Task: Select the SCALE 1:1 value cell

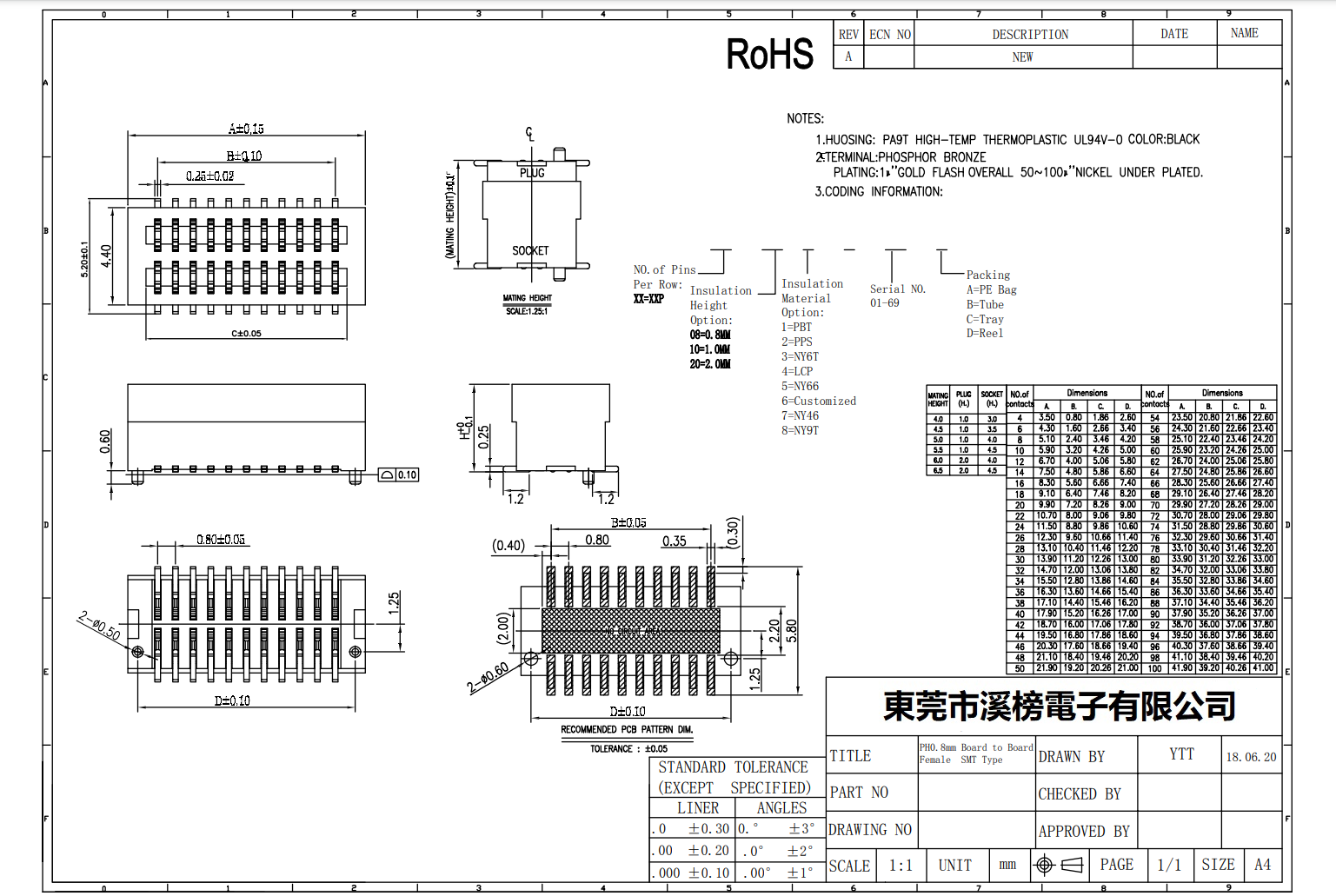Action: 901,866
